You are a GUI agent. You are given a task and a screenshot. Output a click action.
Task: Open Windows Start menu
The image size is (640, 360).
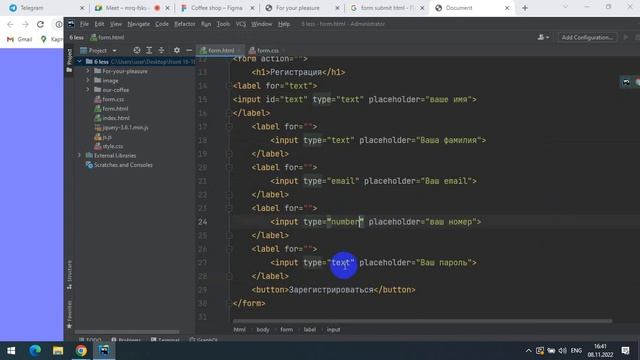pyautogui.click(x=11, y=351)
